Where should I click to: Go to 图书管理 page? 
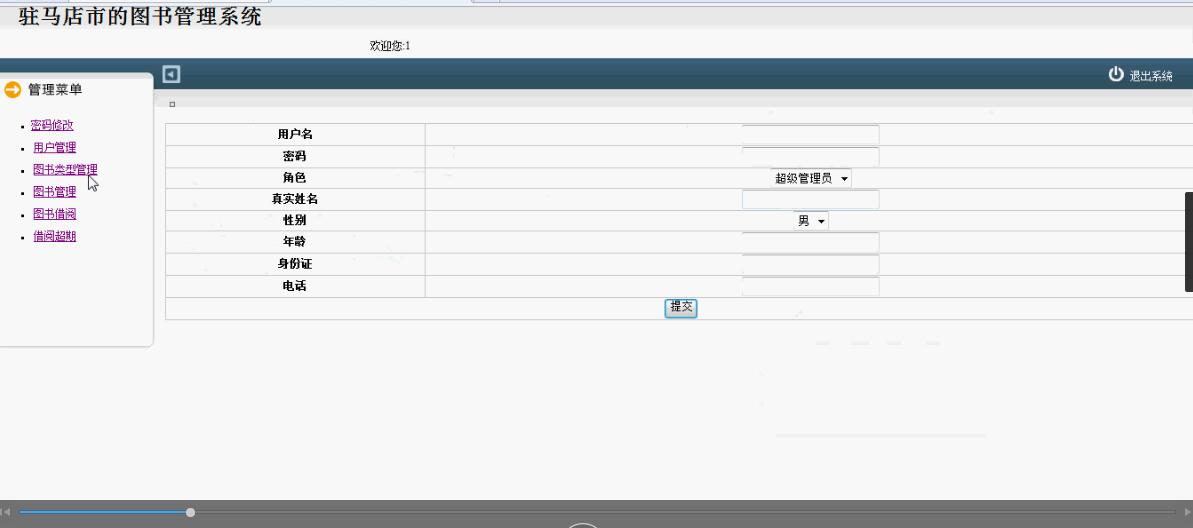[54, 192]
